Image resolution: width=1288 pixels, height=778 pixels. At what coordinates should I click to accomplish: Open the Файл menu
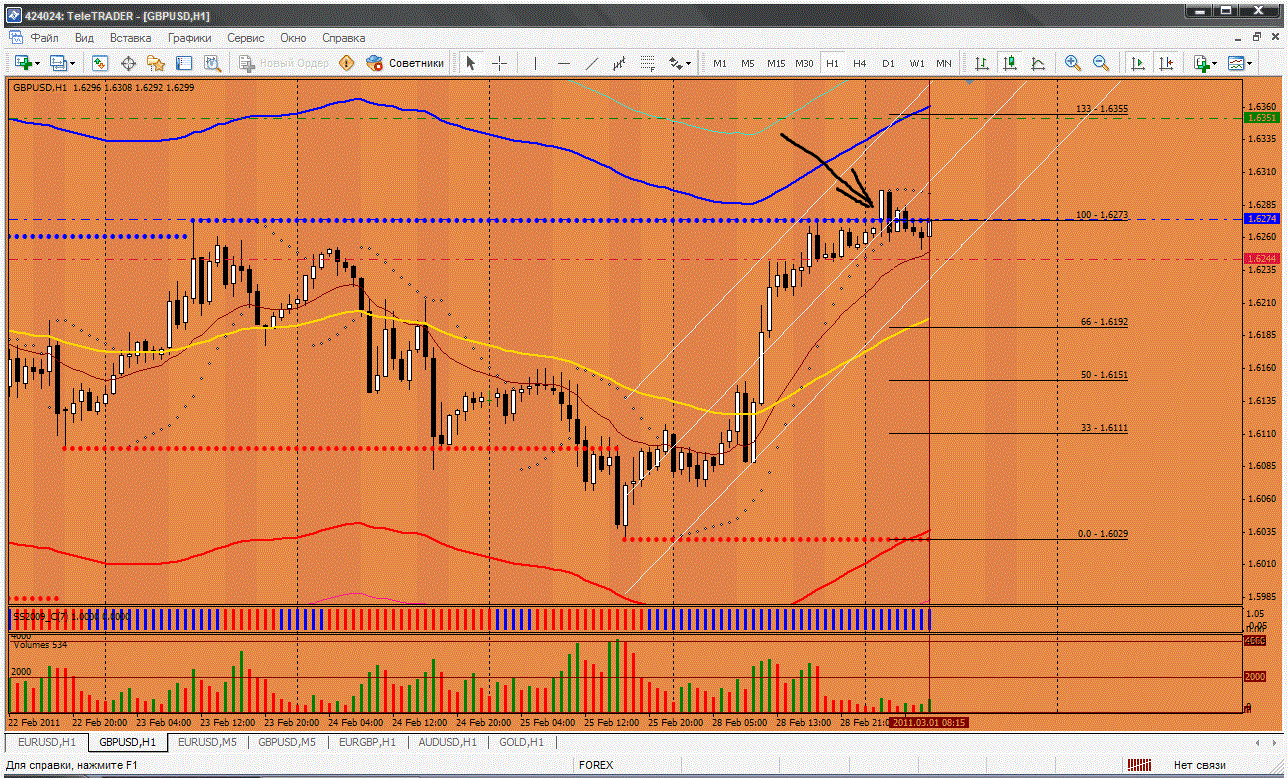44,38
